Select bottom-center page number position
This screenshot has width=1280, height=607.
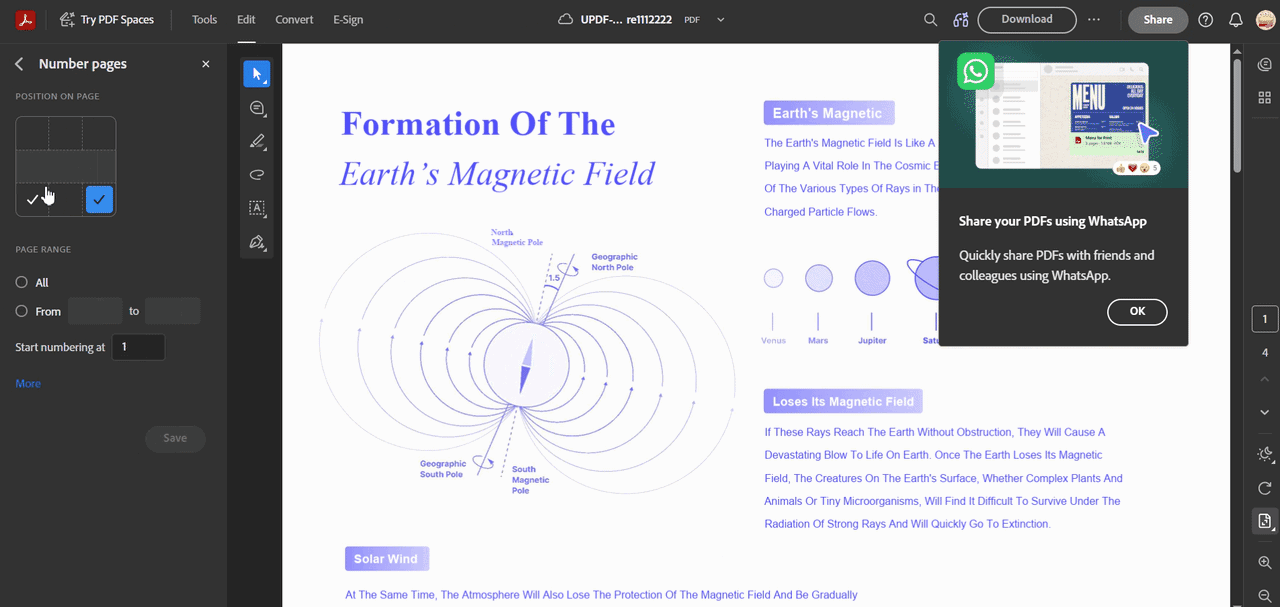[66, 199]
